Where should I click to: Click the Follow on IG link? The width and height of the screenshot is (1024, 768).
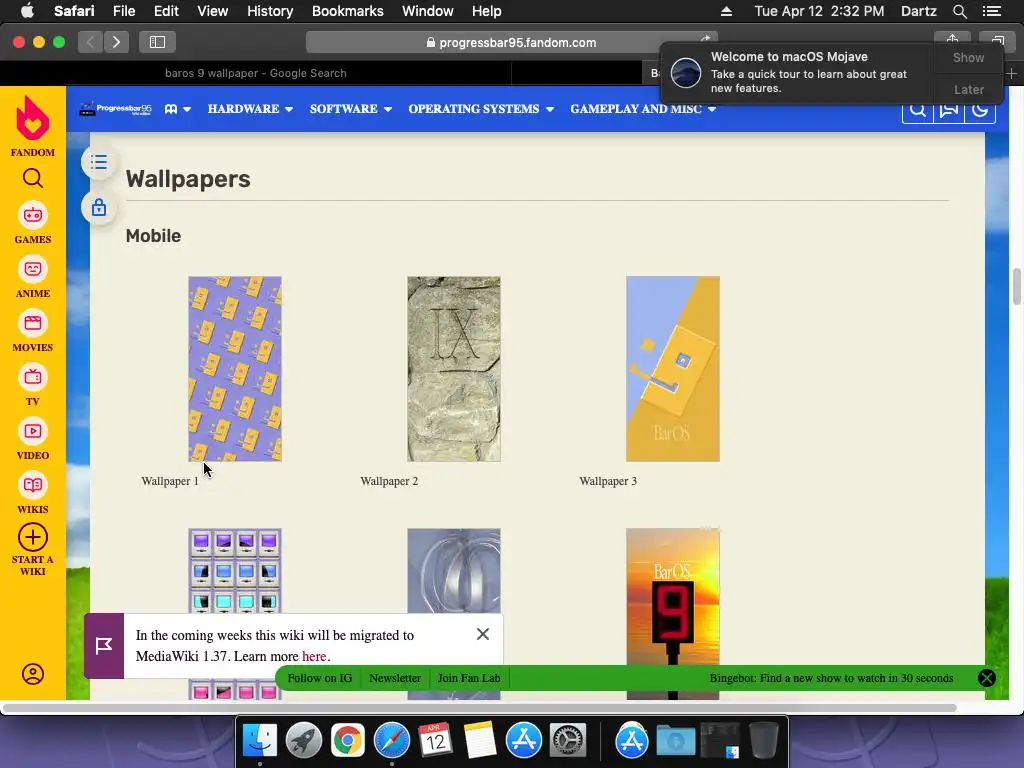(319, 678)
